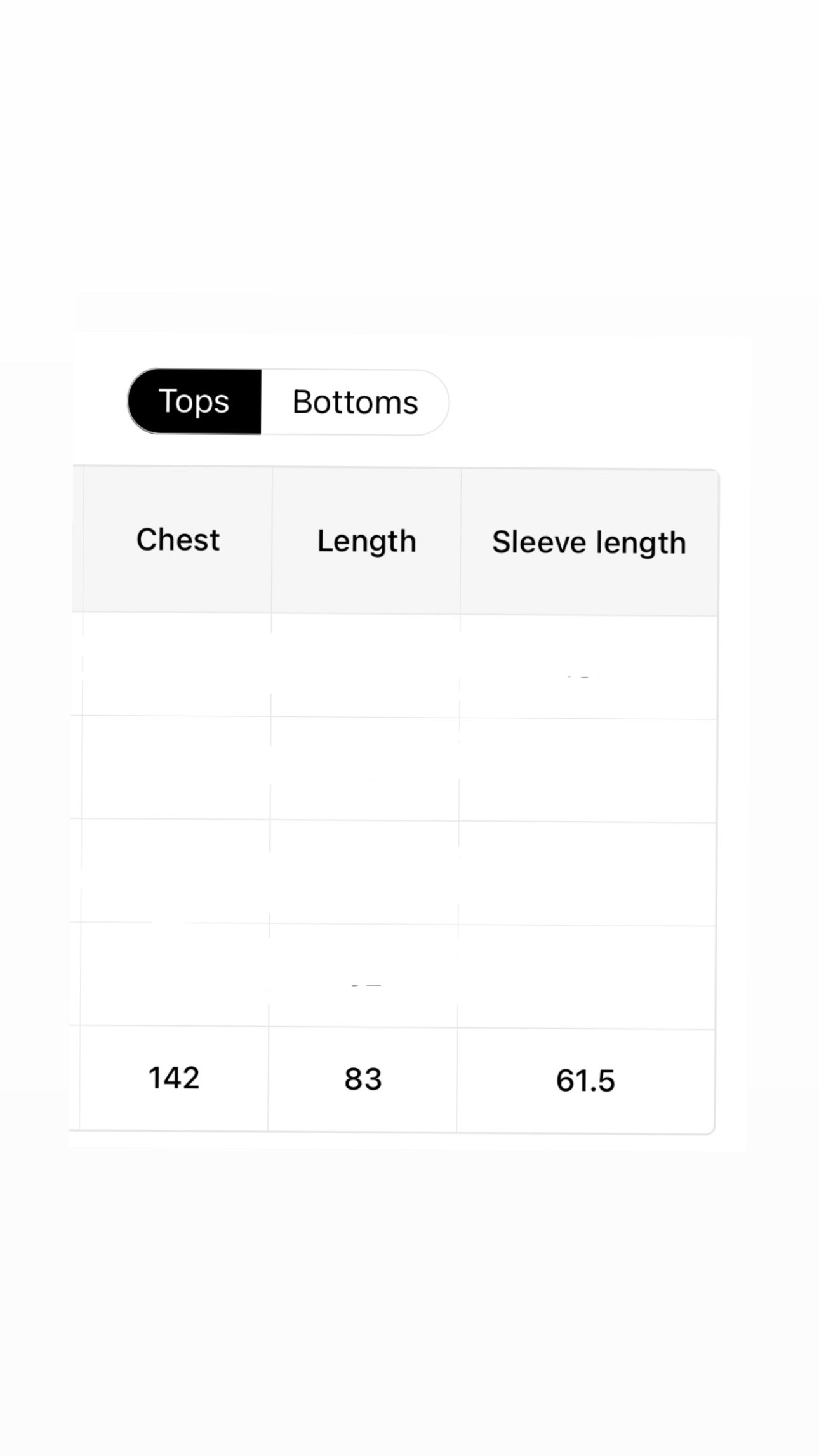
Task: Click the blank Chest cell in second row
Action: coord(176,767)
